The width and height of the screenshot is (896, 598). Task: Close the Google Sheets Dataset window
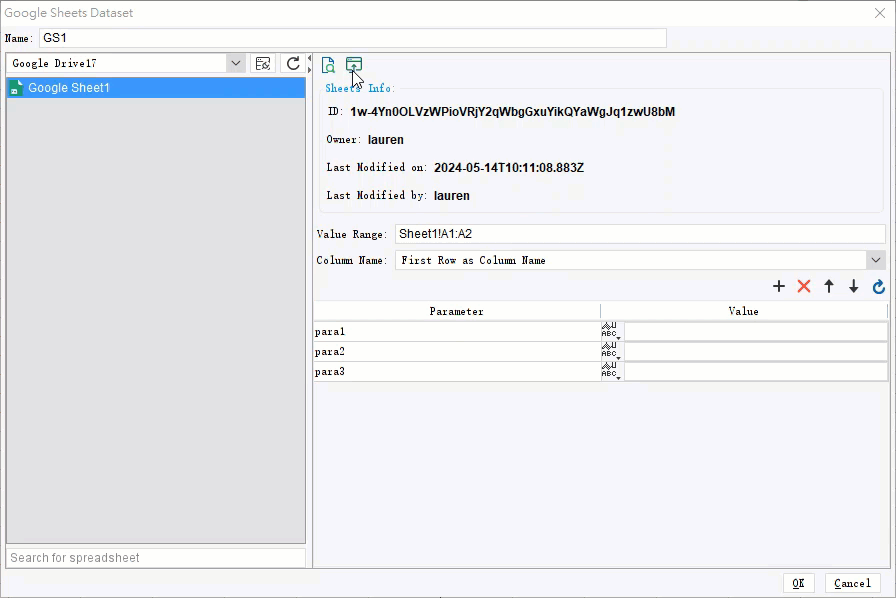[879, 13]
